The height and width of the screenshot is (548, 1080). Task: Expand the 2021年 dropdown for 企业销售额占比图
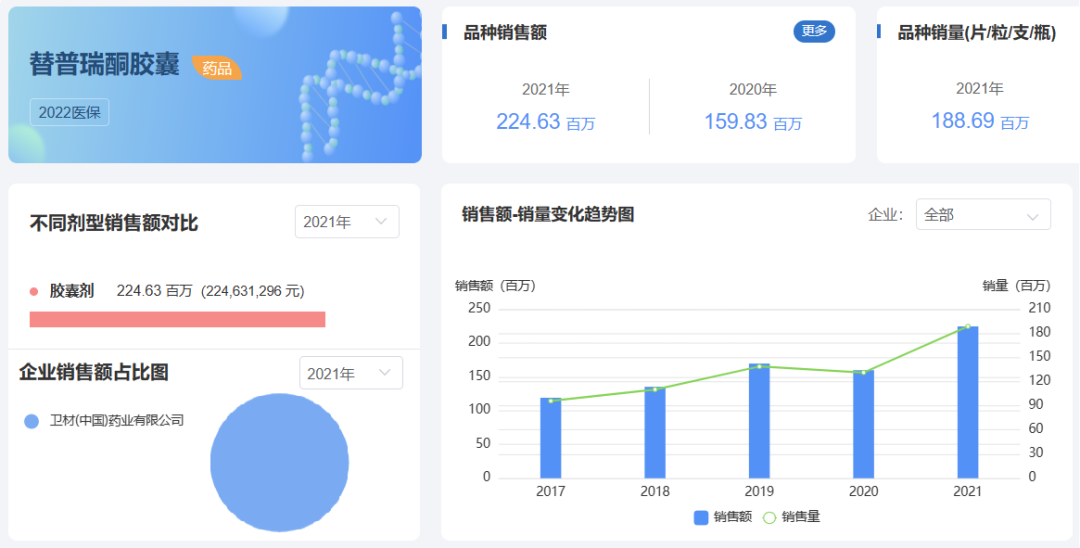click(x=350, y=373)
